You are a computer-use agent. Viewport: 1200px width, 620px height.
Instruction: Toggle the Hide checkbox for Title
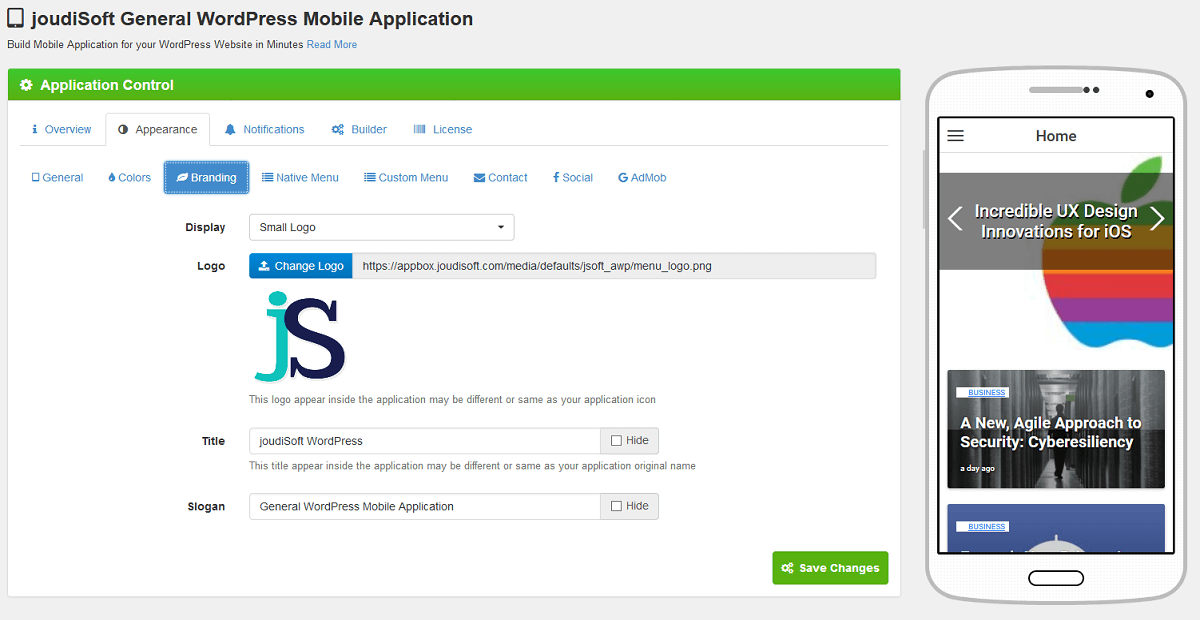pos(616,441)
